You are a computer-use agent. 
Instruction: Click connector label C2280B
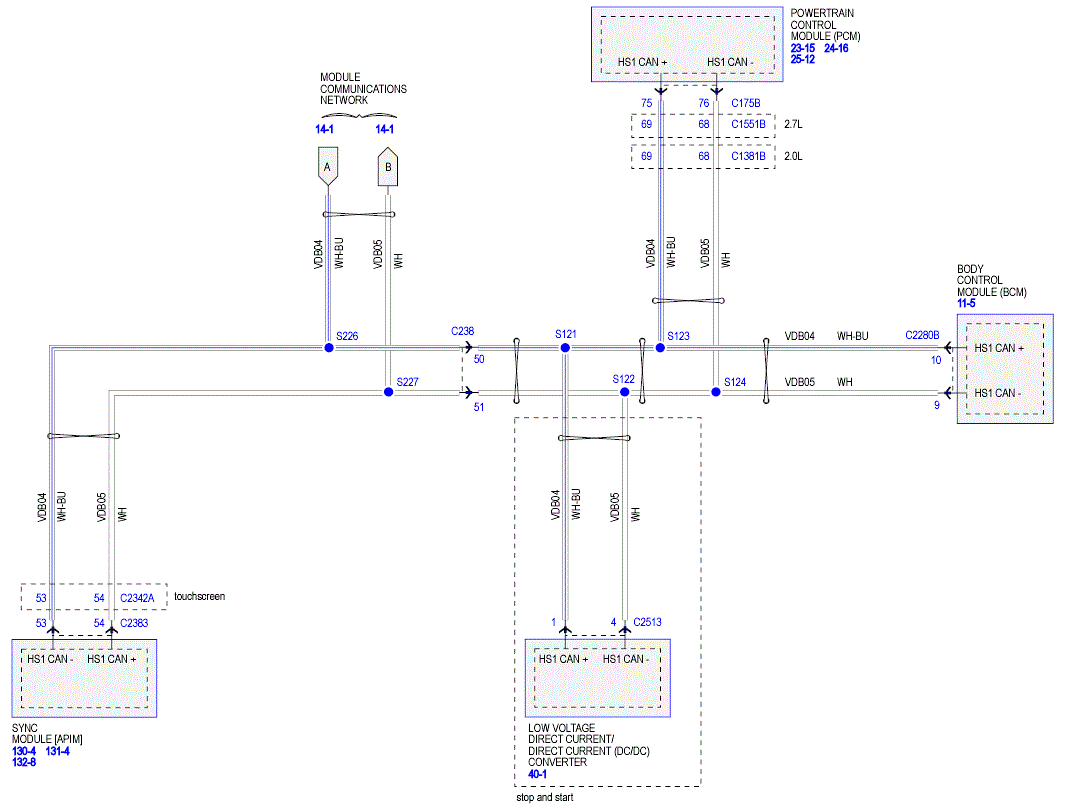[922, 336]
